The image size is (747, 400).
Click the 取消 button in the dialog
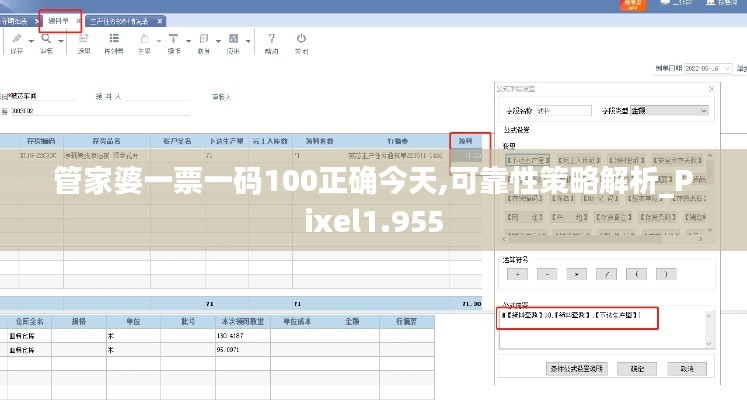[x=684, y=368]
